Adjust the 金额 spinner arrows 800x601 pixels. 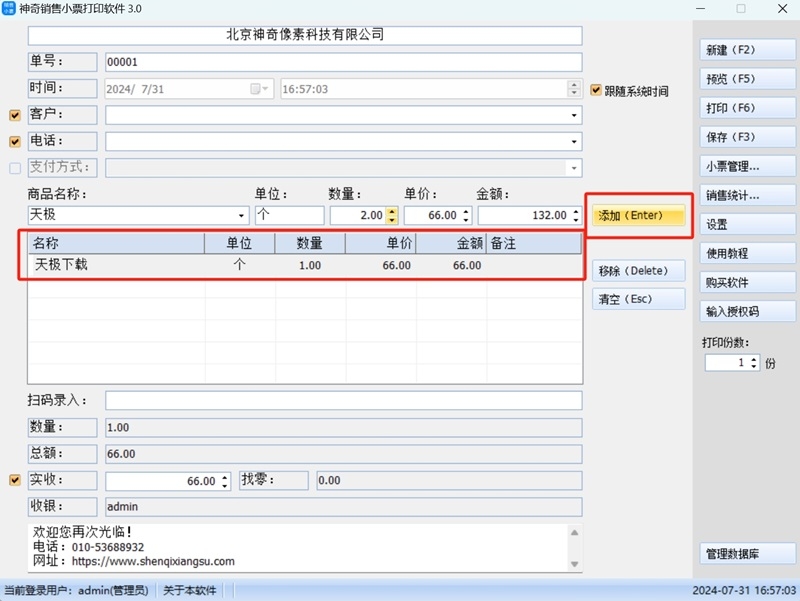coord(576,215)
